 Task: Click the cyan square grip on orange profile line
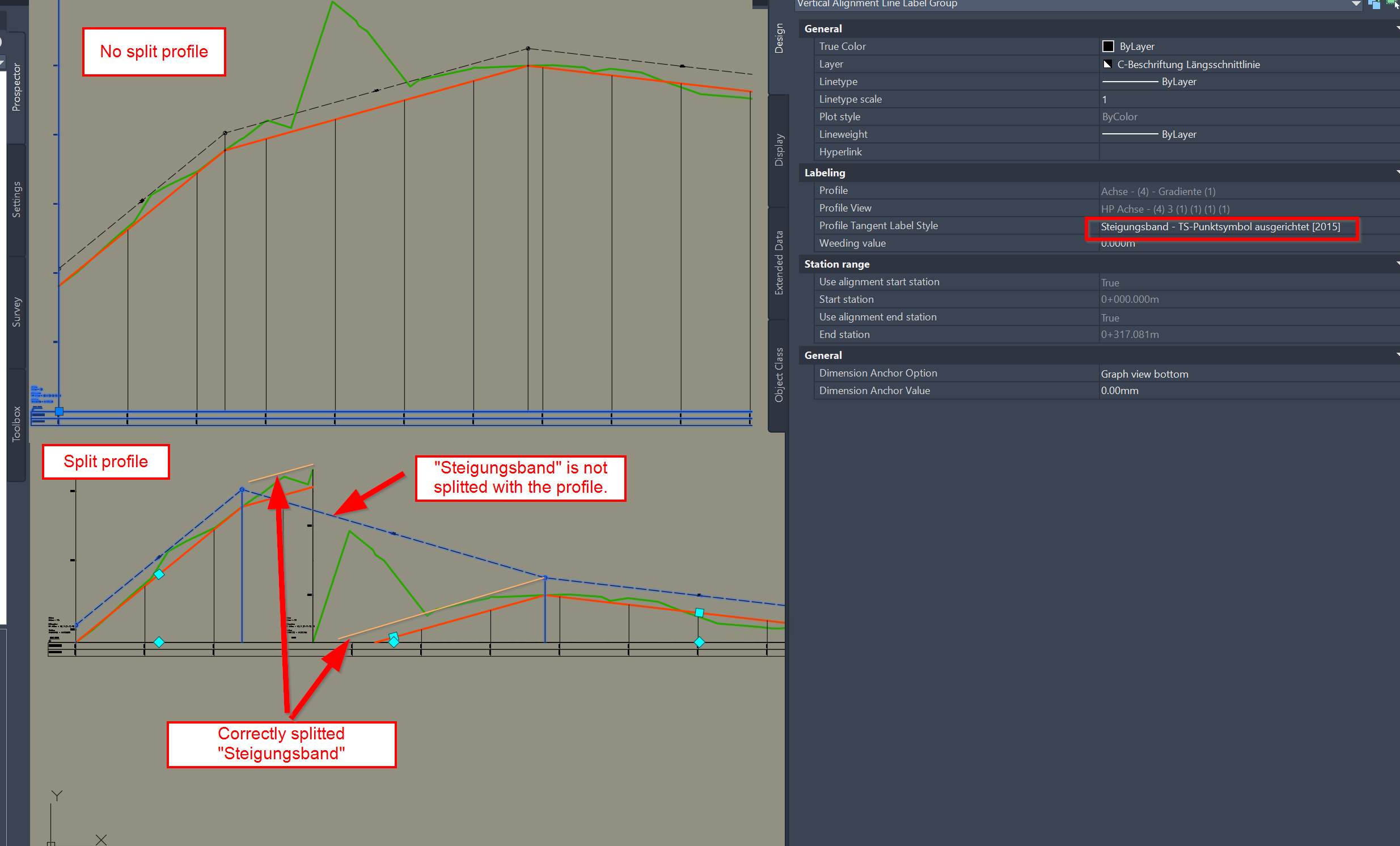[x=699, y=612]
